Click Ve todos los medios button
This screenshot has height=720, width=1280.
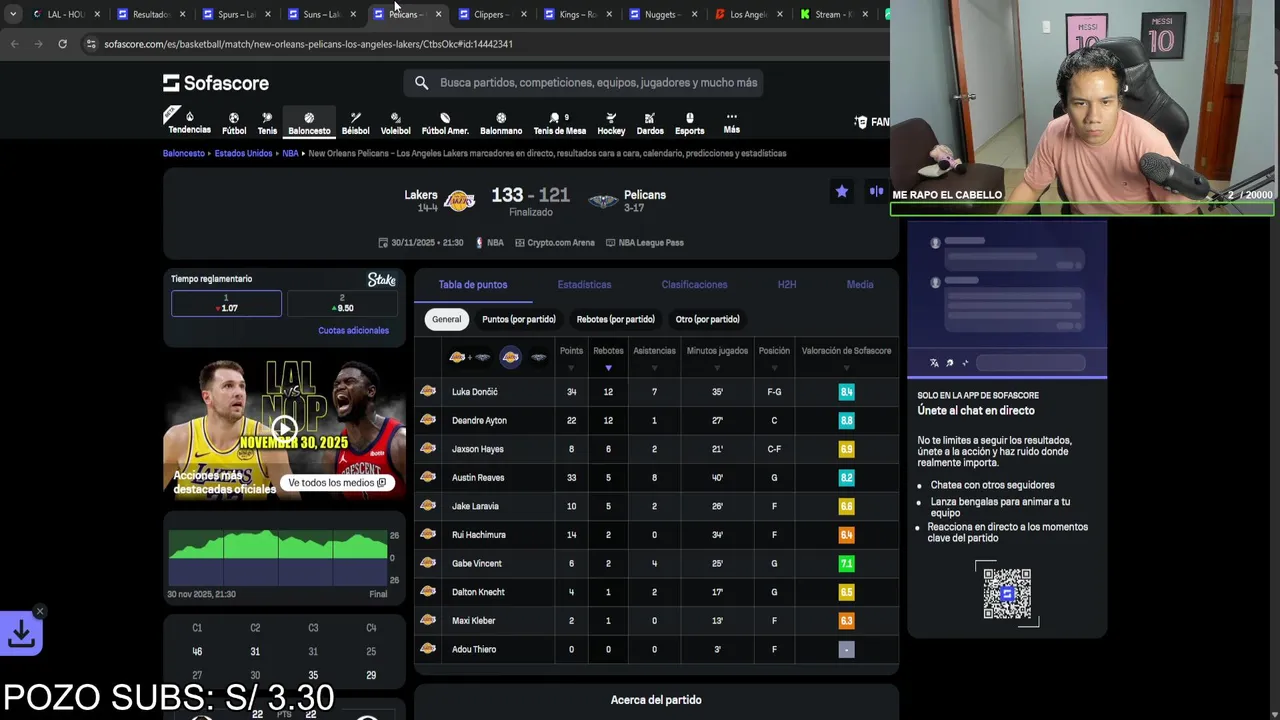click(x=337, y=483)
